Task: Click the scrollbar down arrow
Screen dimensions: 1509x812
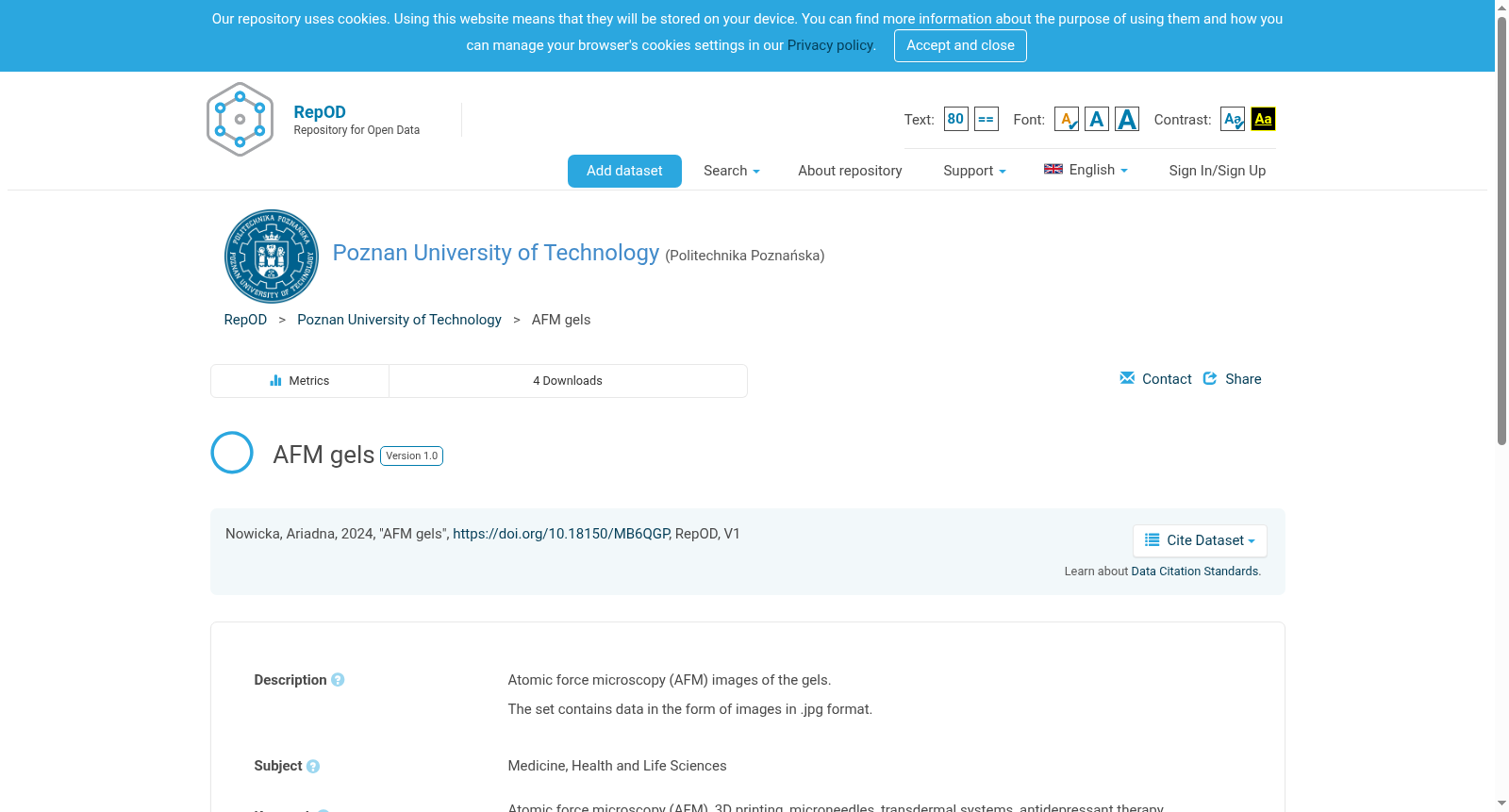Action: [1501, 804]
